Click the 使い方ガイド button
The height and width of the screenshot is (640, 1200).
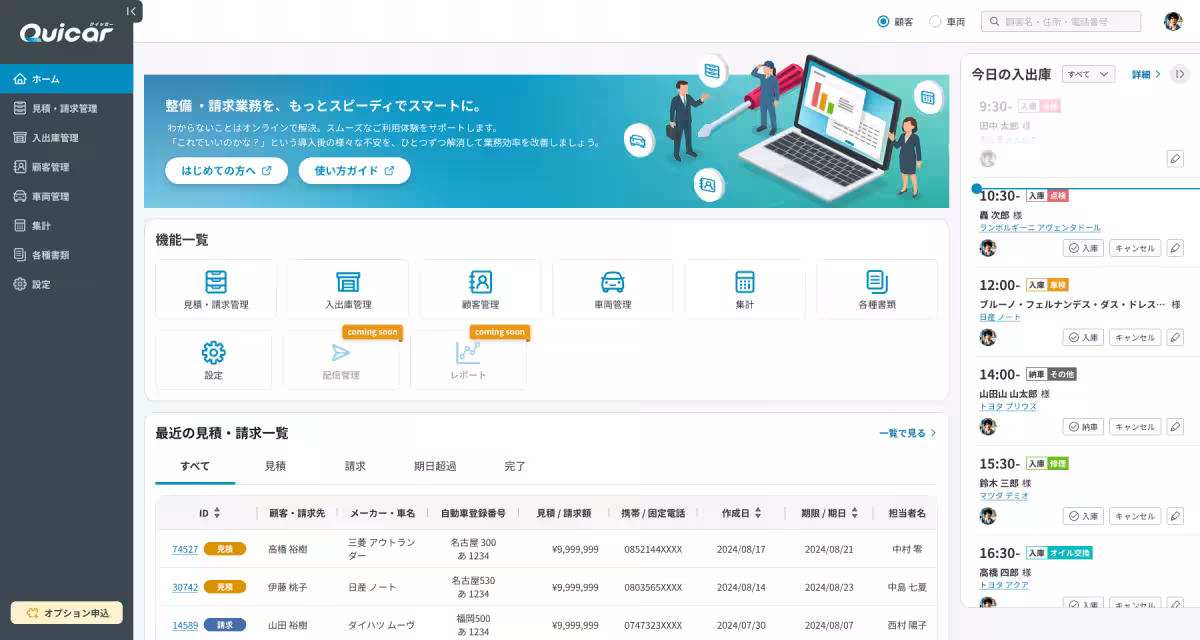click(354, 171)
